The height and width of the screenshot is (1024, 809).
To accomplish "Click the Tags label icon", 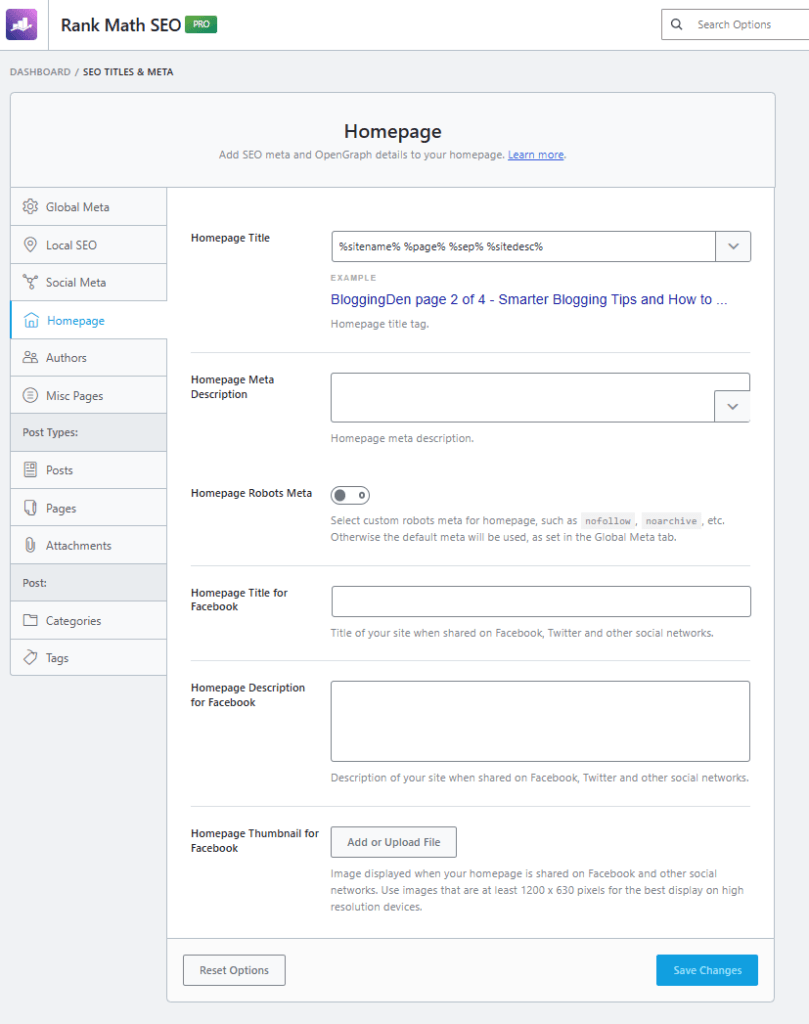I will (x=30, y=657).
